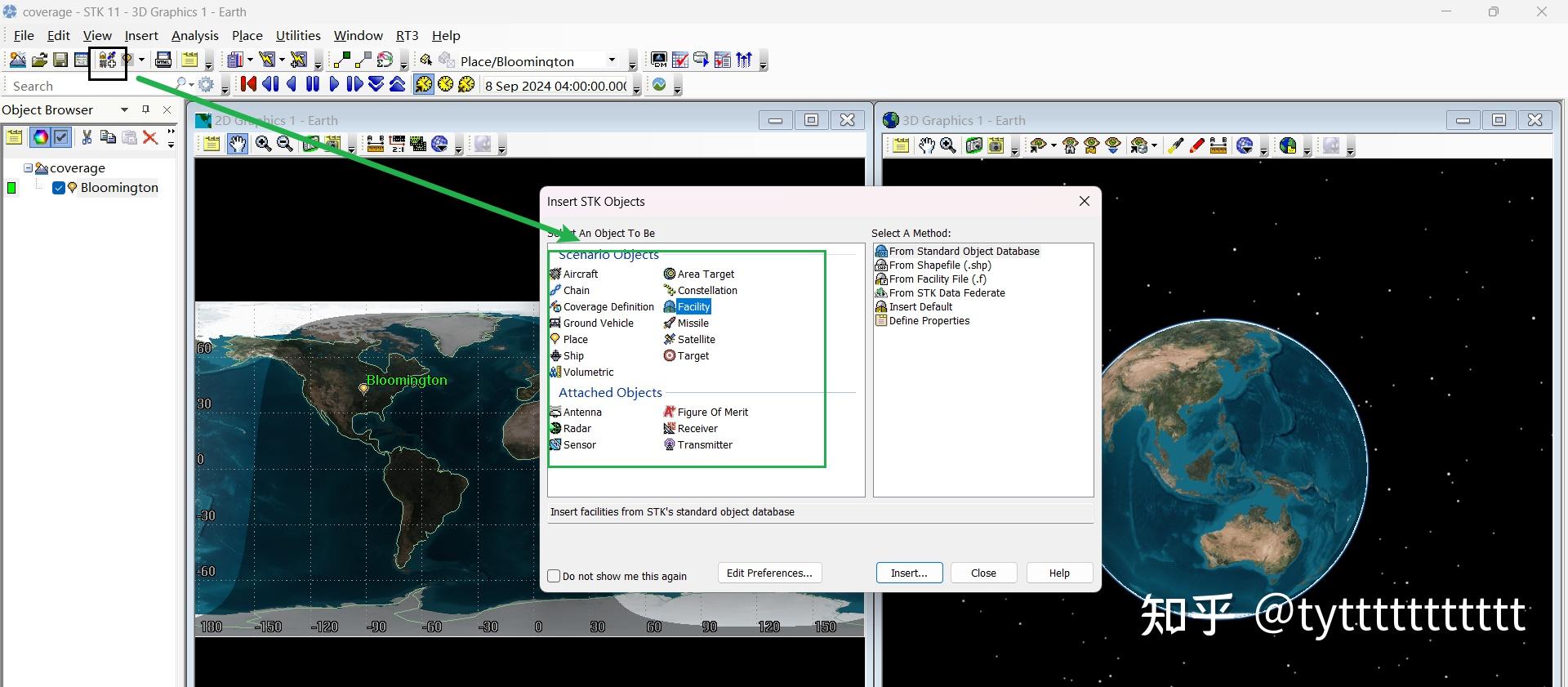
Task: Open the Utilities menu
Action: [298, 35]
